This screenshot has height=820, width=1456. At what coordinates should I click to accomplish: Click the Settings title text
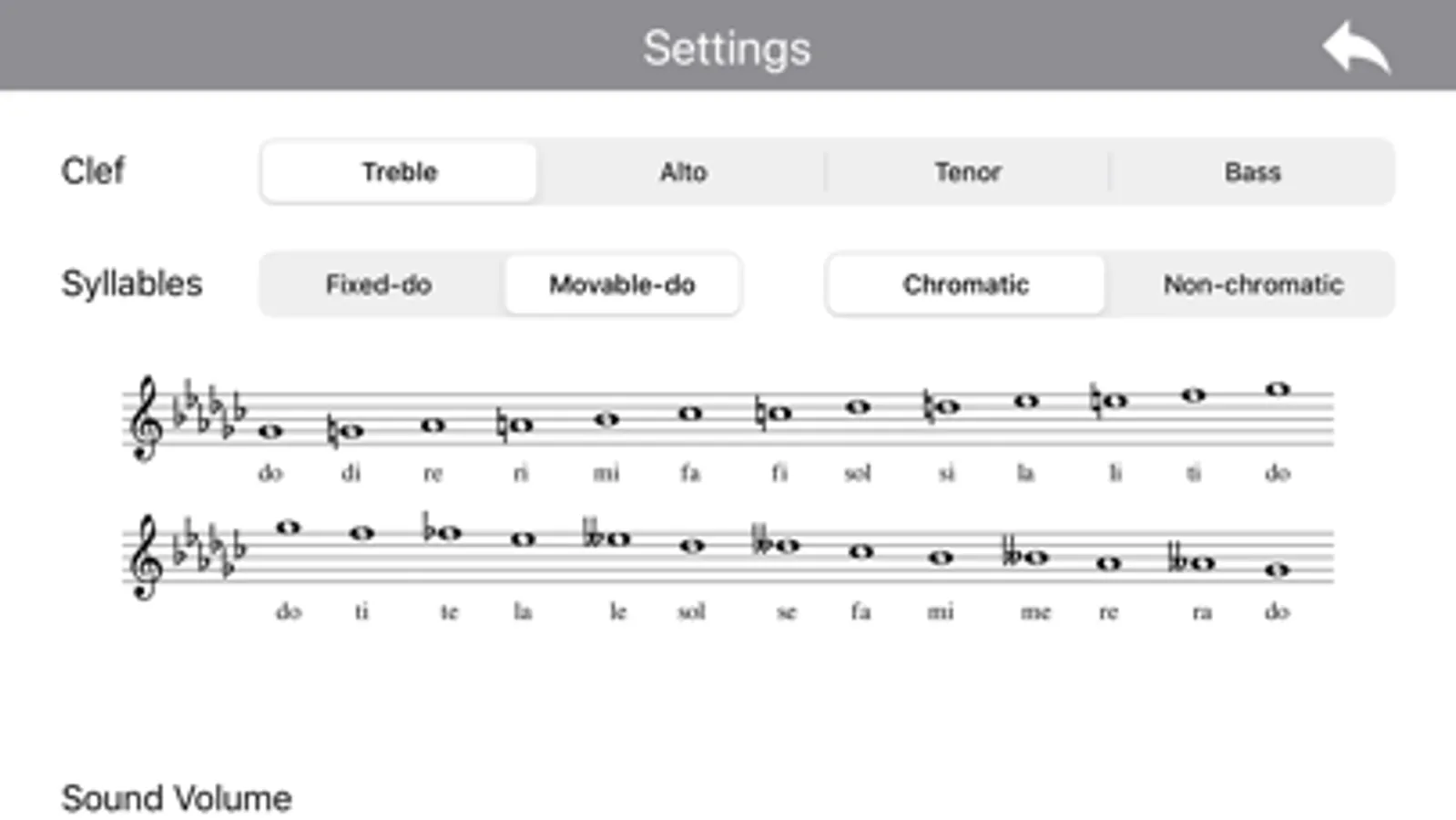pyautogui.click(x=727, y=48)
